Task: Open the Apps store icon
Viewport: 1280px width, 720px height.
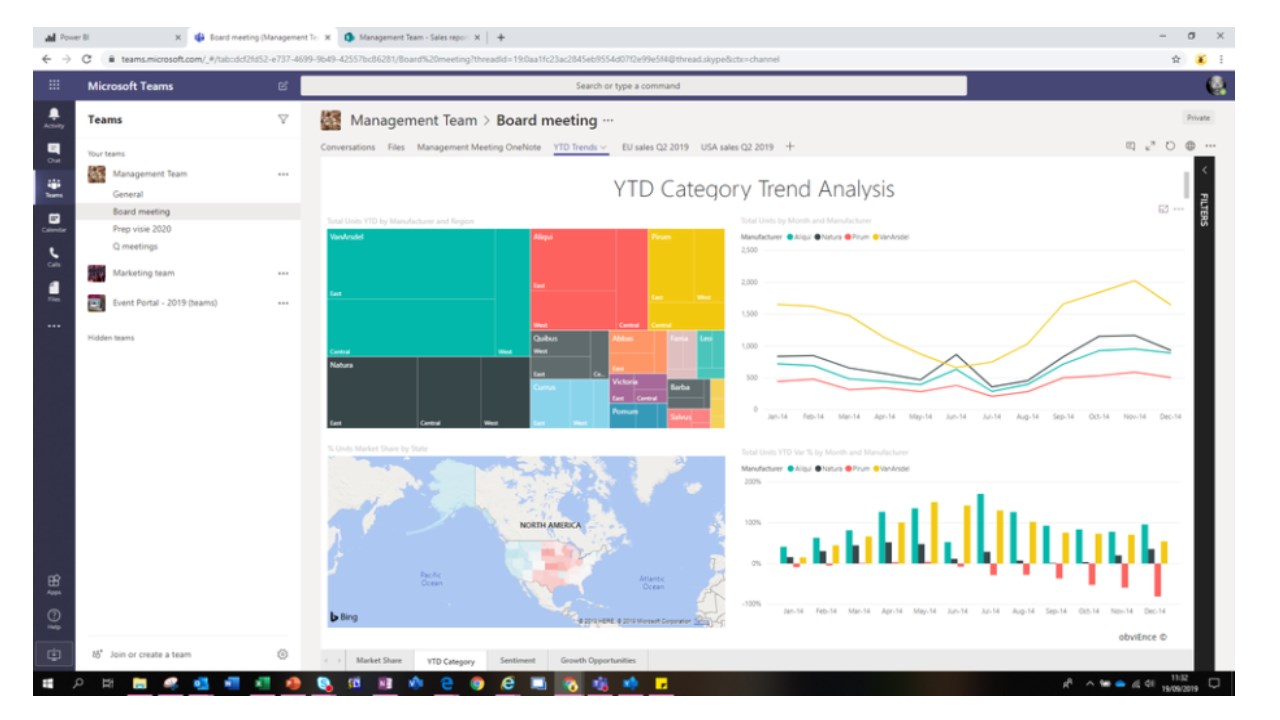Action: (54, 583)
